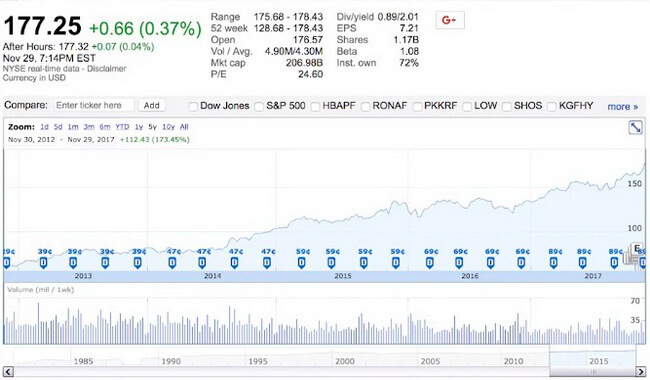Viewport: 650px width, 380px height.
Task: Click the After Hours: 177.32 value
Action: tap(74, 47)
